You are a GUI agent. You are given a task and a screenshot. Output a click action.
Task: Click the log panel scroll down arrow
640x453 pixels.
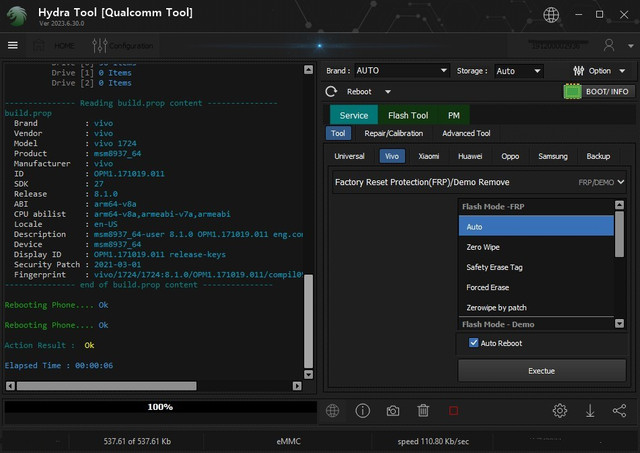(309, 374)
